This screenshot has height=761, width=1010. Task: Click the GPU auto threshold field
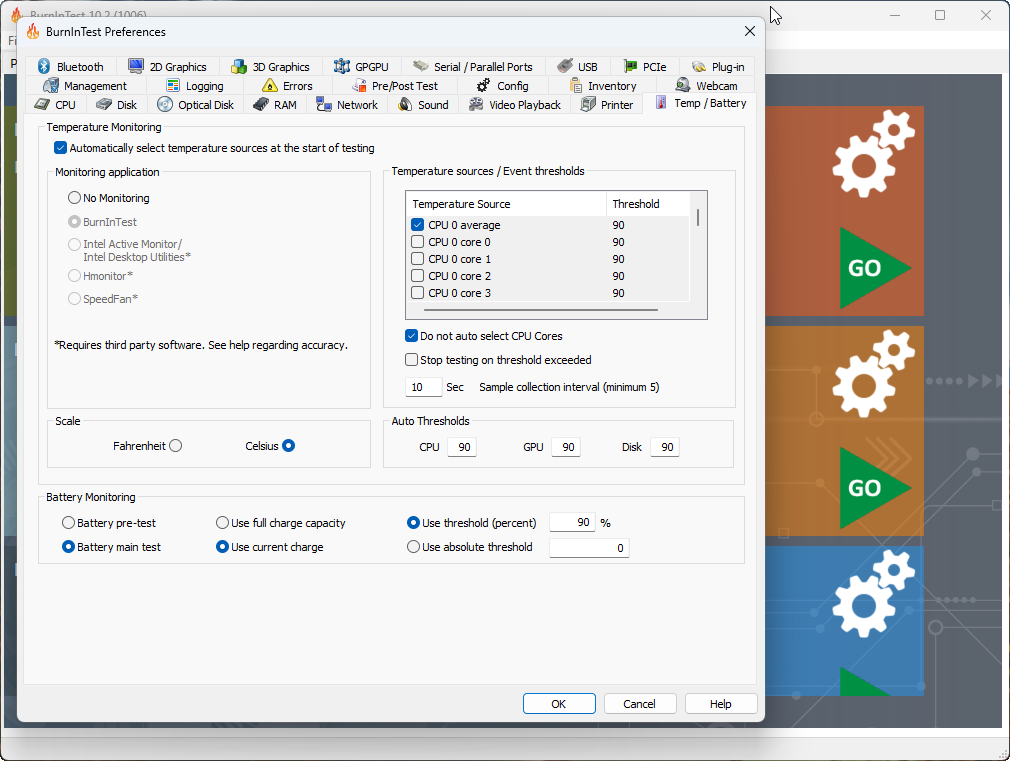click(566, 447)
